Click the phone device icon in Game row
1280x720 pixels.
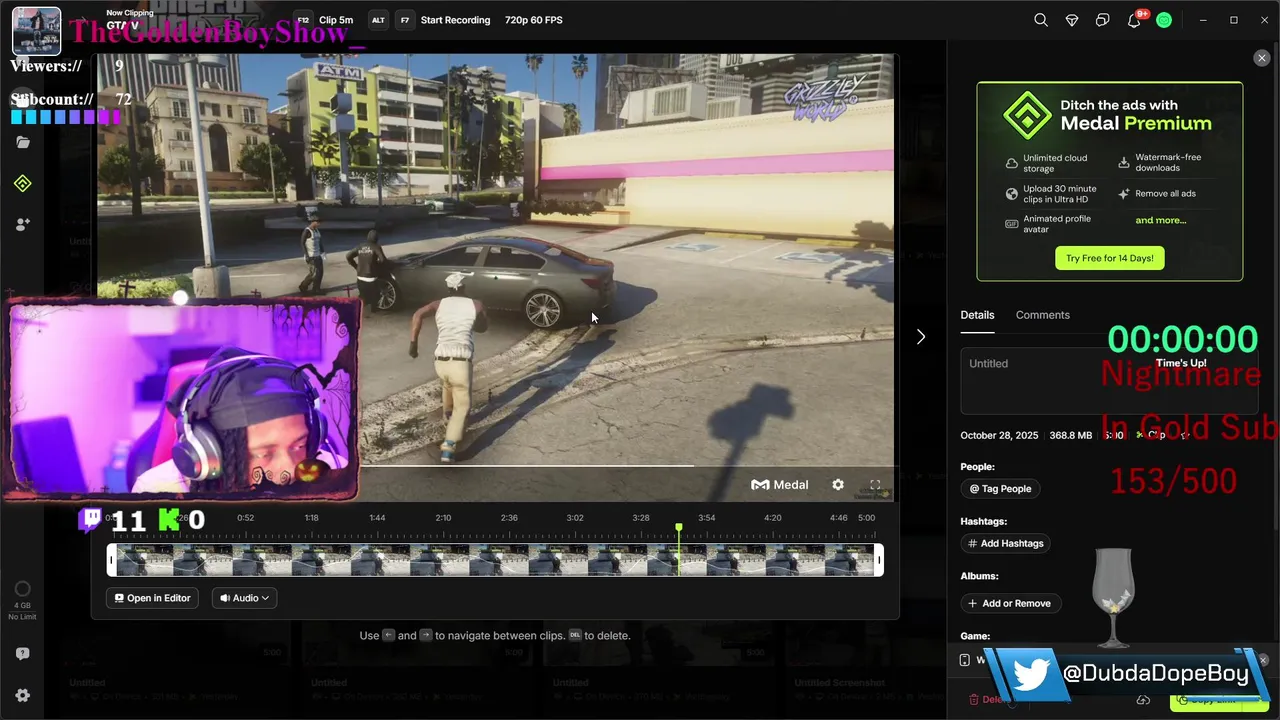point(964,660)
